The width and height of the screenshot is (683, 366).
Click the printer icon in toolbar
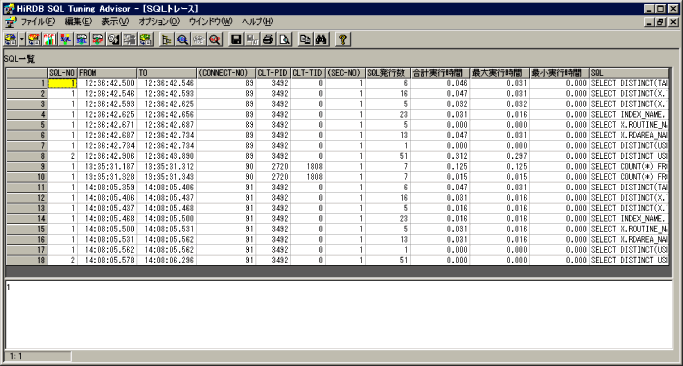(x=268, y=40)
